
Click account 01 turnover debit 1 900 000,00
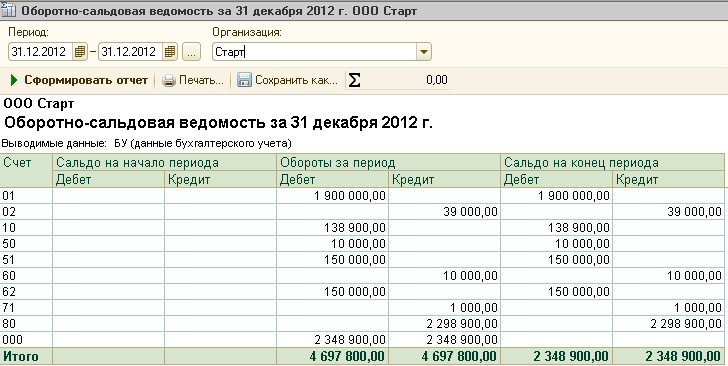(x=350, y=196)
